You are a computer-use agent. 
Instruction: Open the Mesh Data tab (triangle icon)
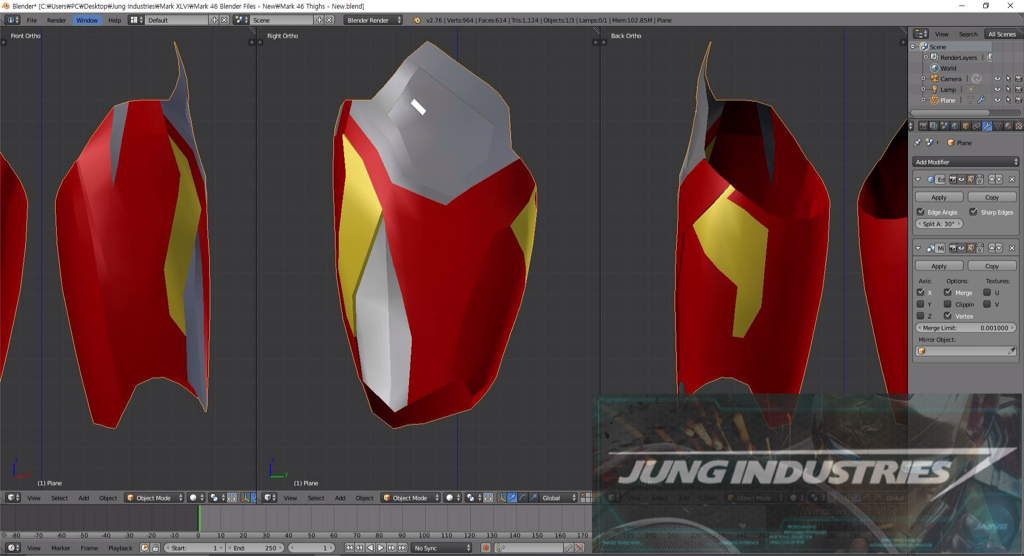click(x=998, y=126)
